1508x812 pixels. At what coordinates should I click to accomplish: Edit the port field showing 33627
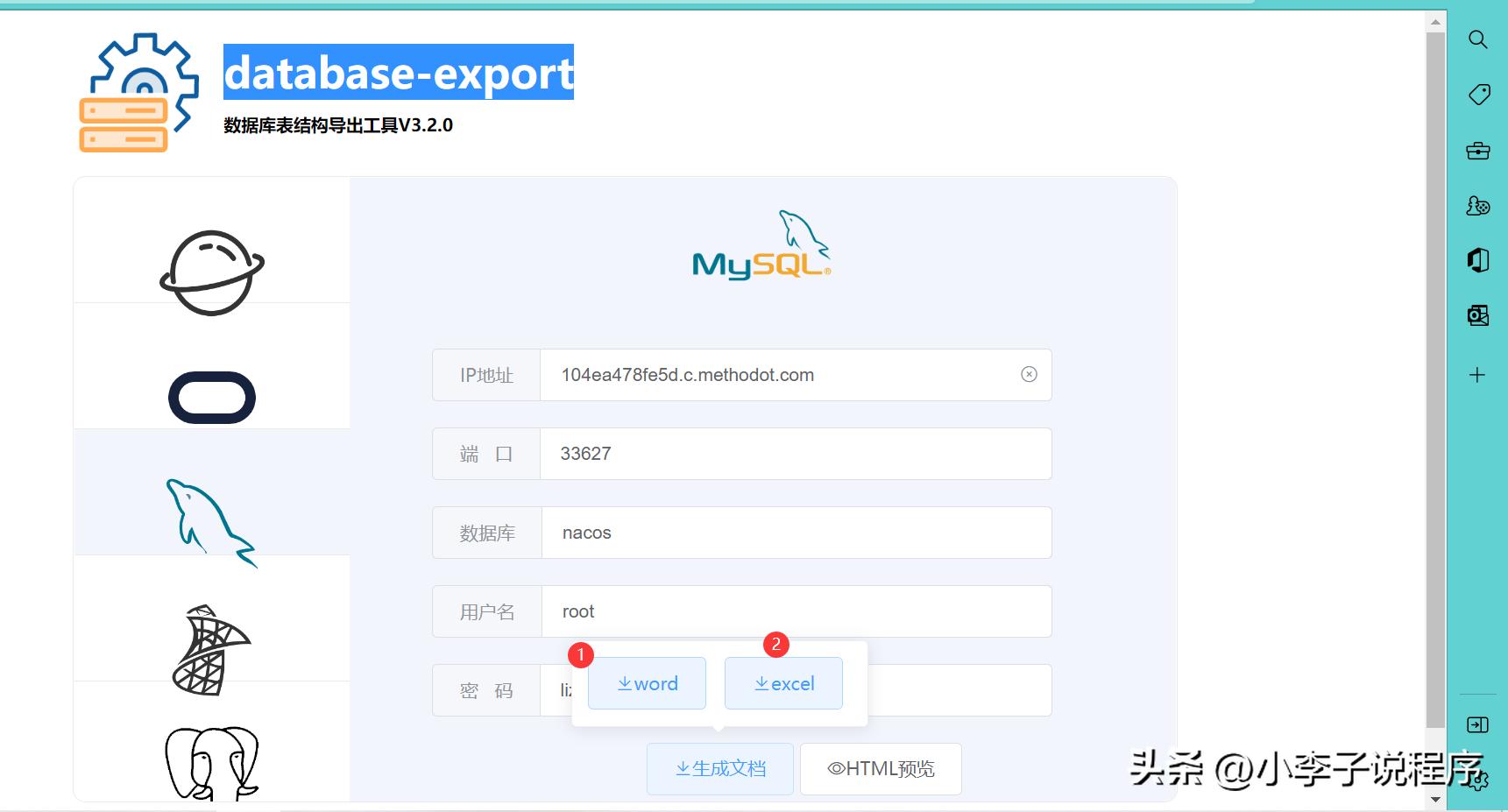[796, 454]
